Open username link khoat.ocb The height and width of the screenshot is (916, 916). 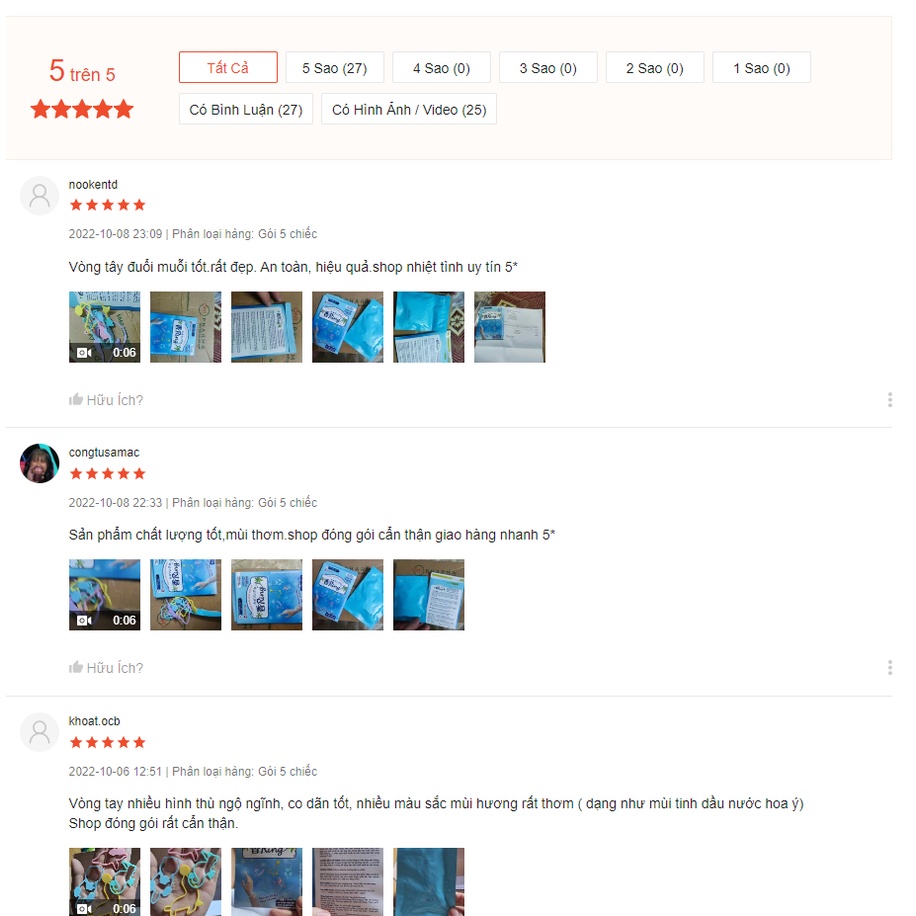tap(94, 721)
